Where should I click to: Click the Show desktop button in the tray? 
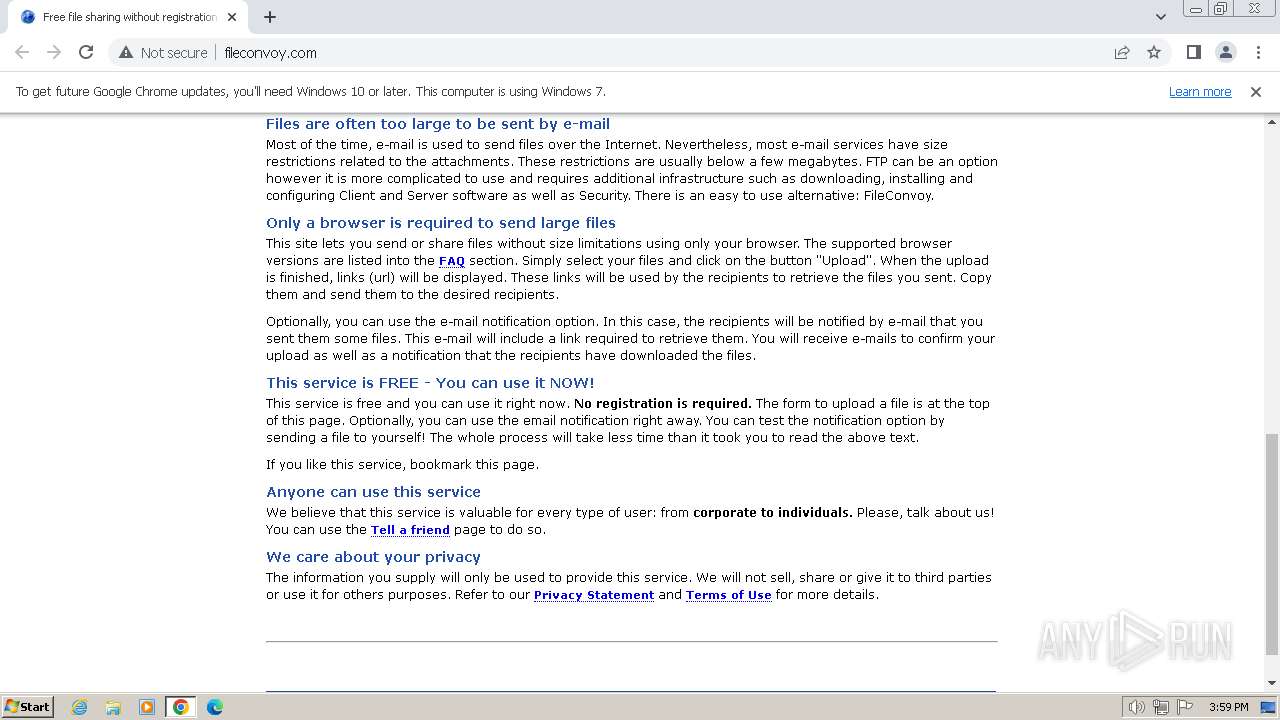(1269, 707)
